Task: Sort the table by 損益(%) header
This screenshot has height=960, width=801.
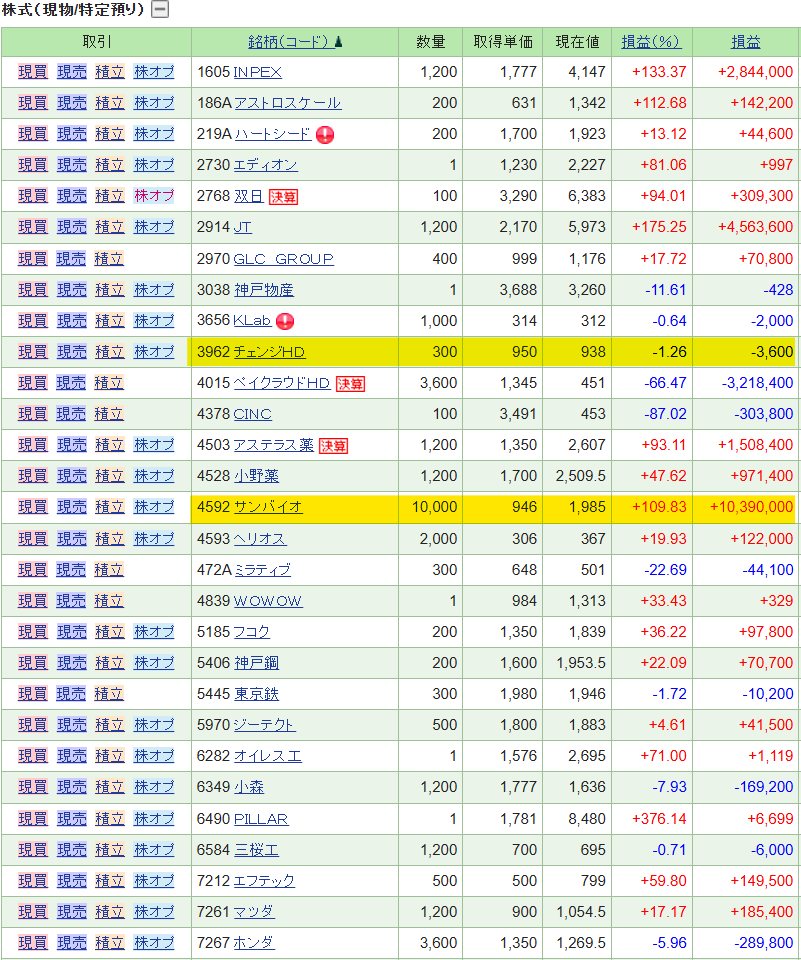Action: click(650, 42)
